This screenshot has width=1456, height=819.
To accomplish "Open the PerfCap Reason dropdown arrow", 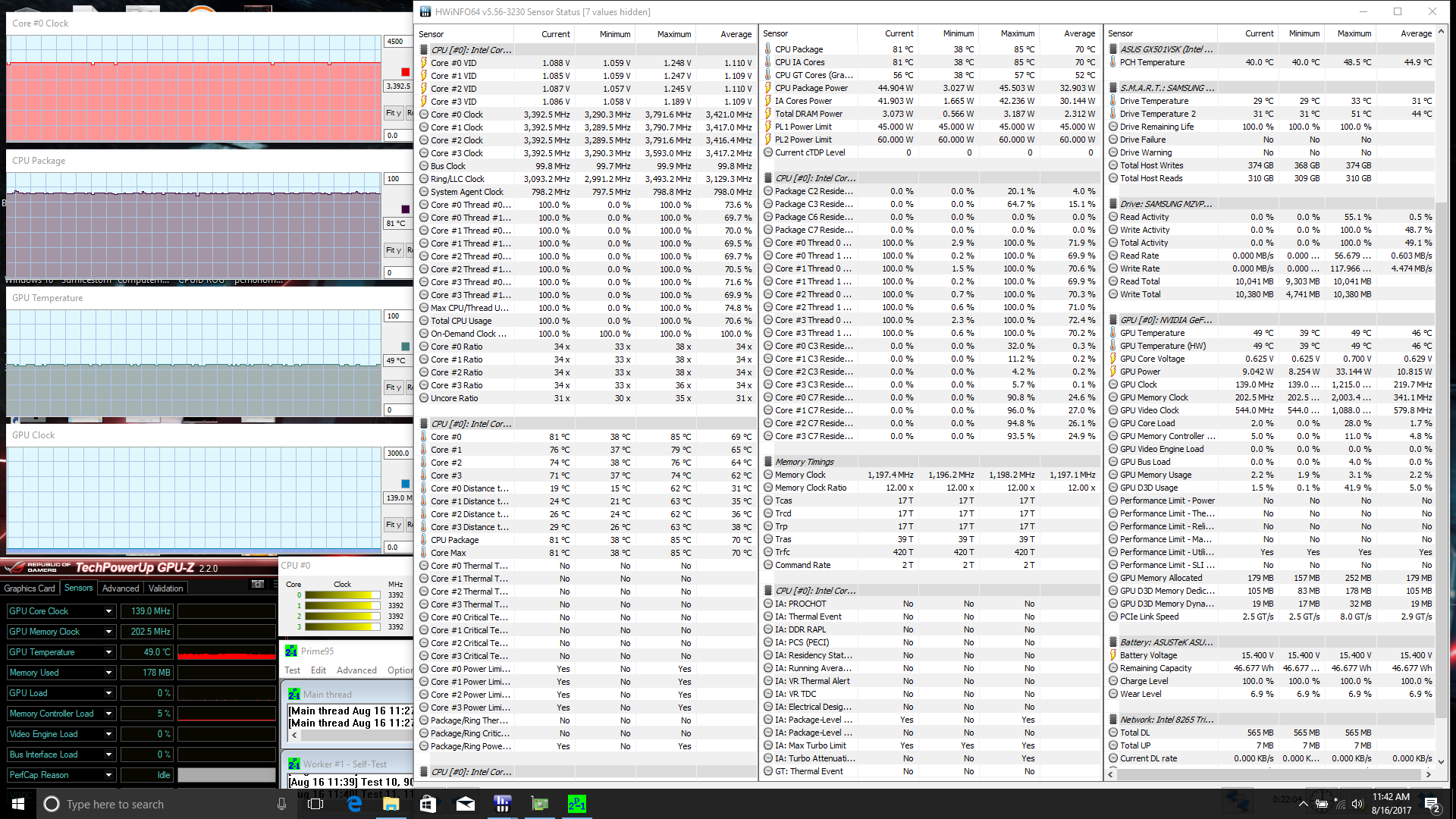I will pos(108,775).
